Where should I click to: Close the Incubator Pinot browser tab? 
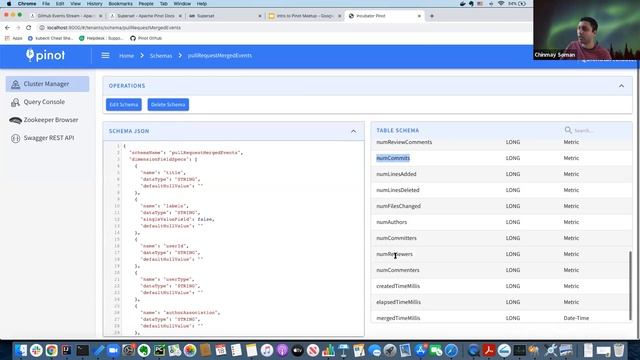click(419, 16)
